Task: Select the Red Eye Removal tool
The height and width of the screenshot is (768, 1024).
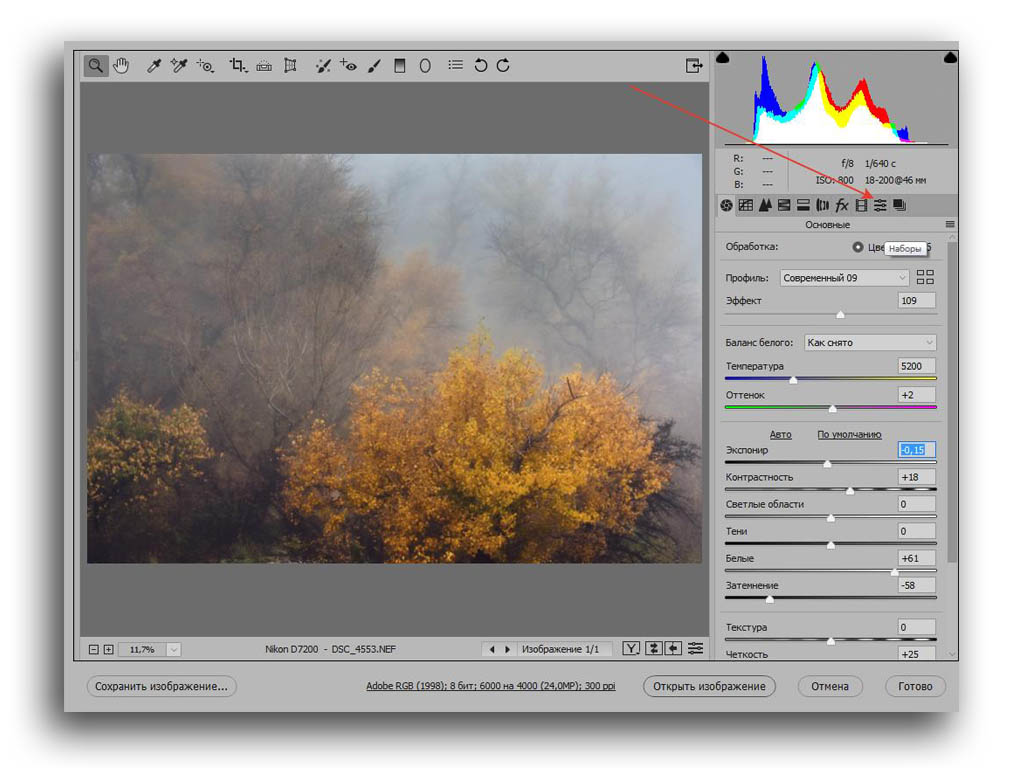Action: (x=348, y=66)
